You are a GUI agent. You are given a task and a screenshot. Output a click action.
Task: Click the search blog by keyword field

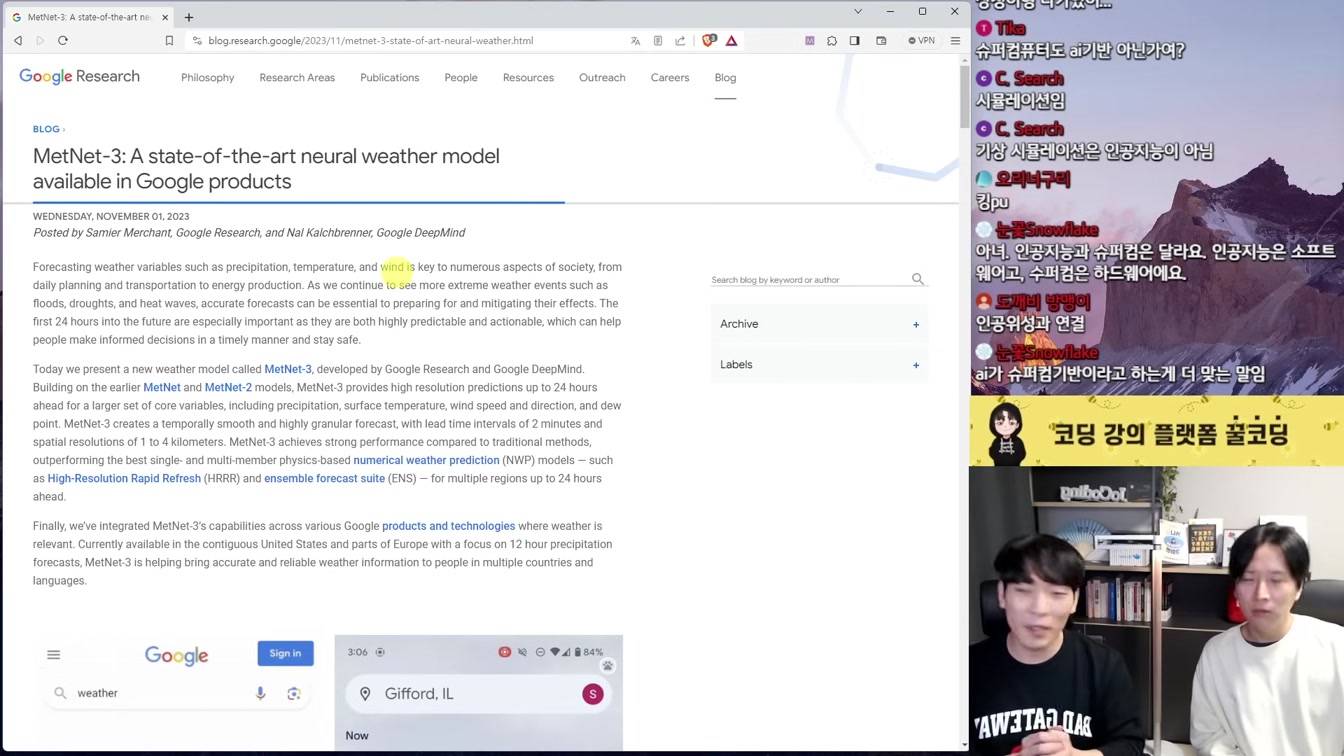[808, 280]
